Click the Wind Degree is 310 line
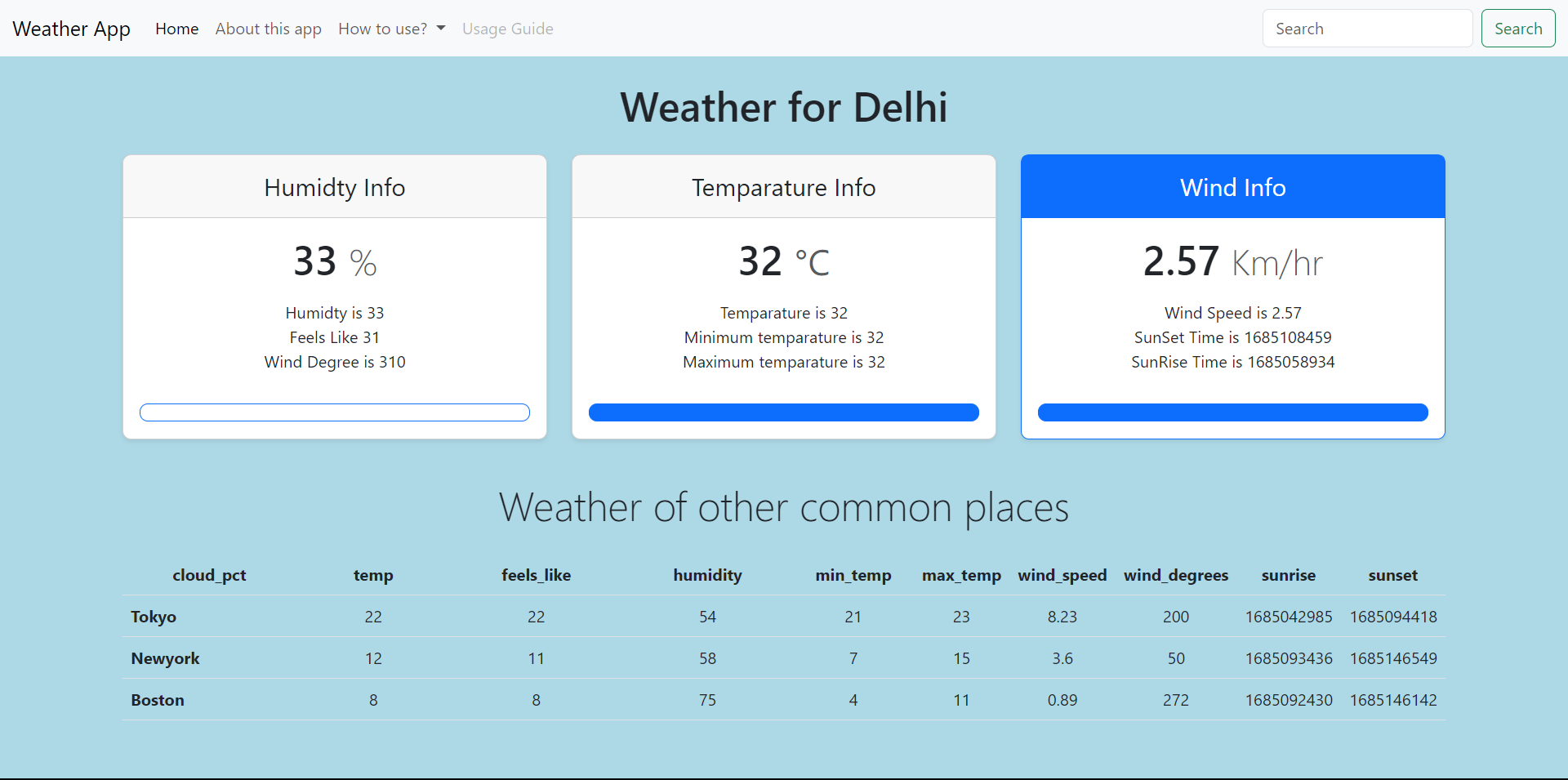The height and width of the screenshot is (780, 1568). (335, 362)
